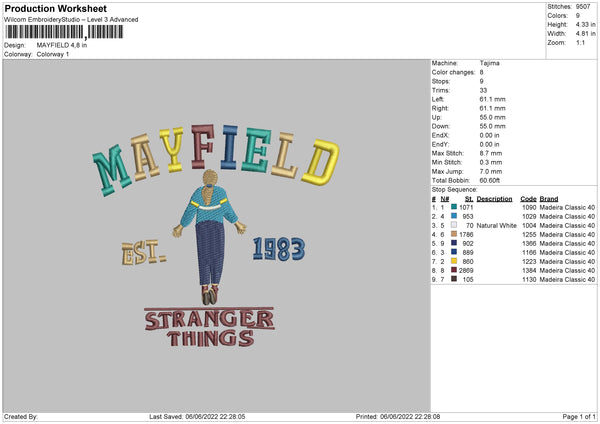Click the Zoom value 1:1
600x424 pixels.
click(x=580, y=42)
